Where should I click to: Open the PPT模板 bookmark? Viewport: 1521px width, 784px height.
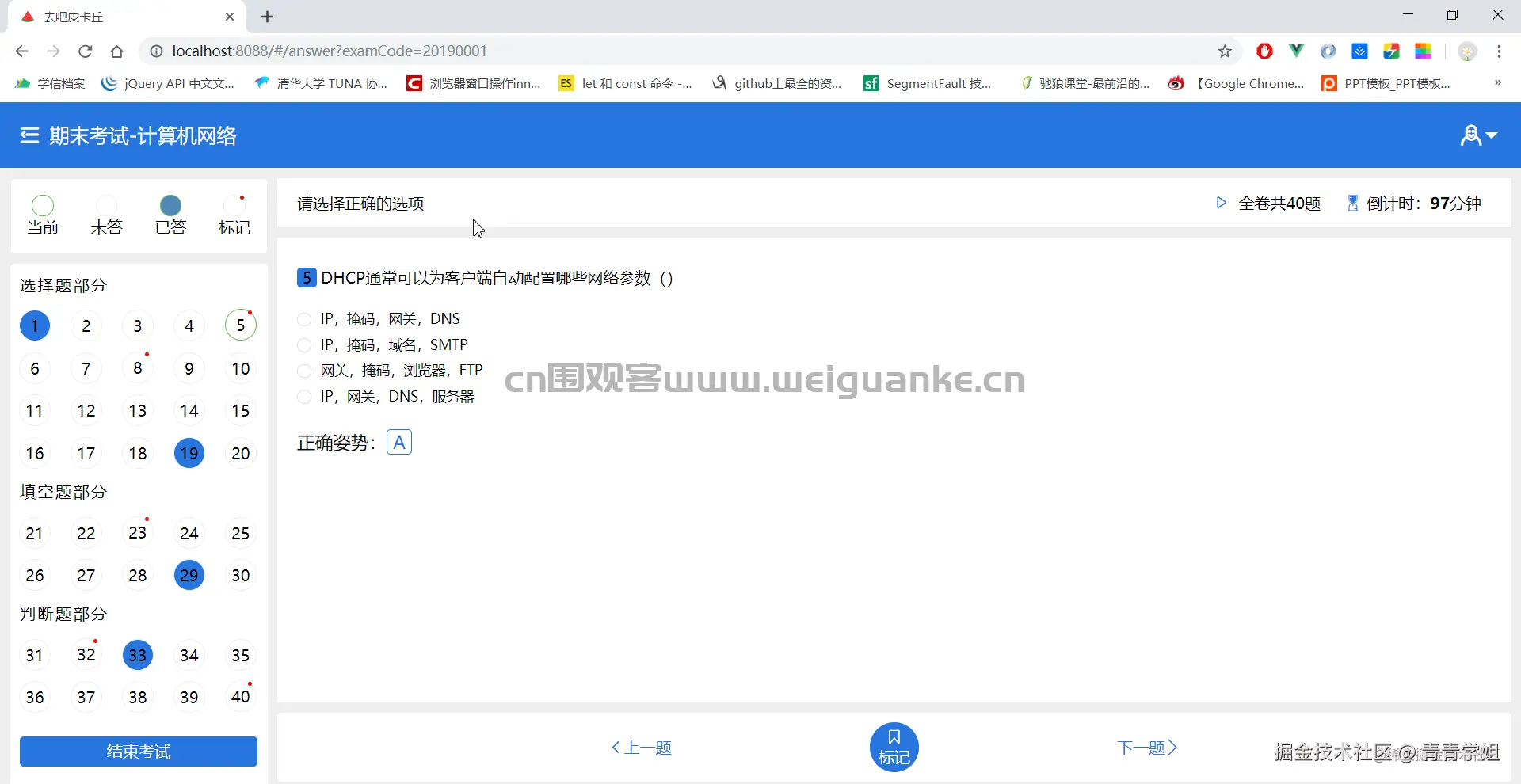click(x=1387, y=83)
